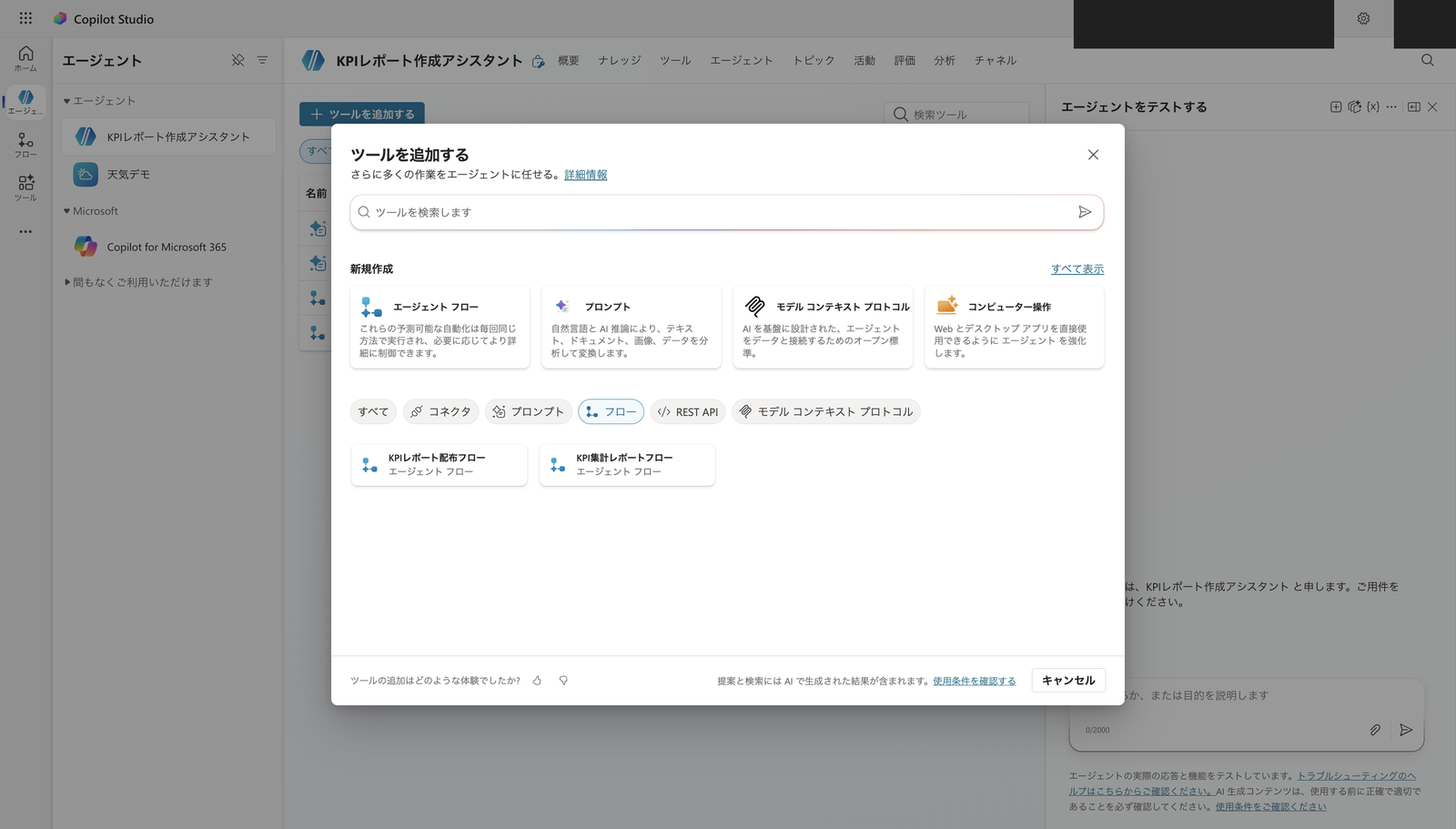The image size is (1456, 829).
Task: Select the モデル コンテキスト プロトコル filter chip
Action: pyautogui.click(x=825, y=411)
